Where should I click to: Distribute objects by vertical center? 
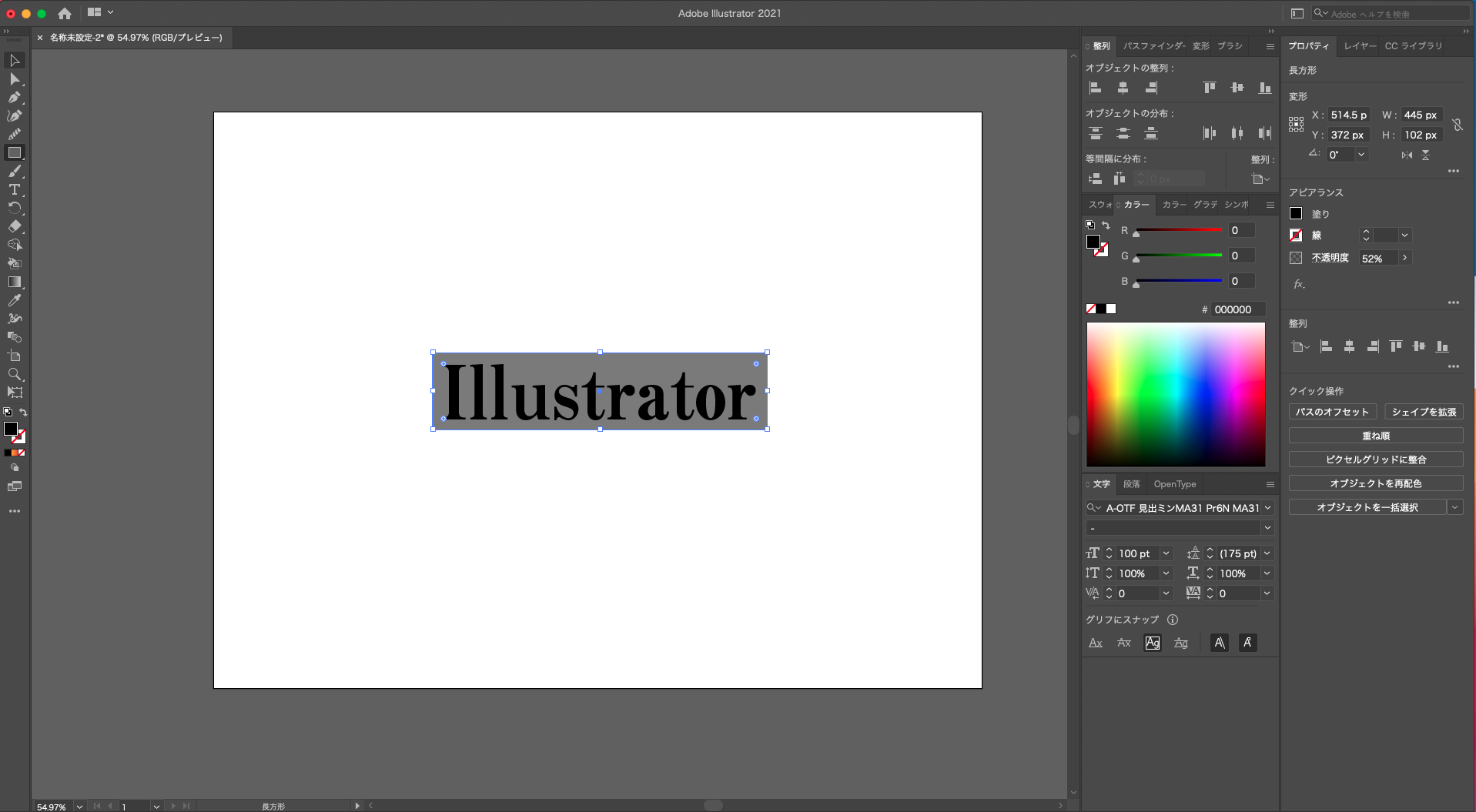1123,133
